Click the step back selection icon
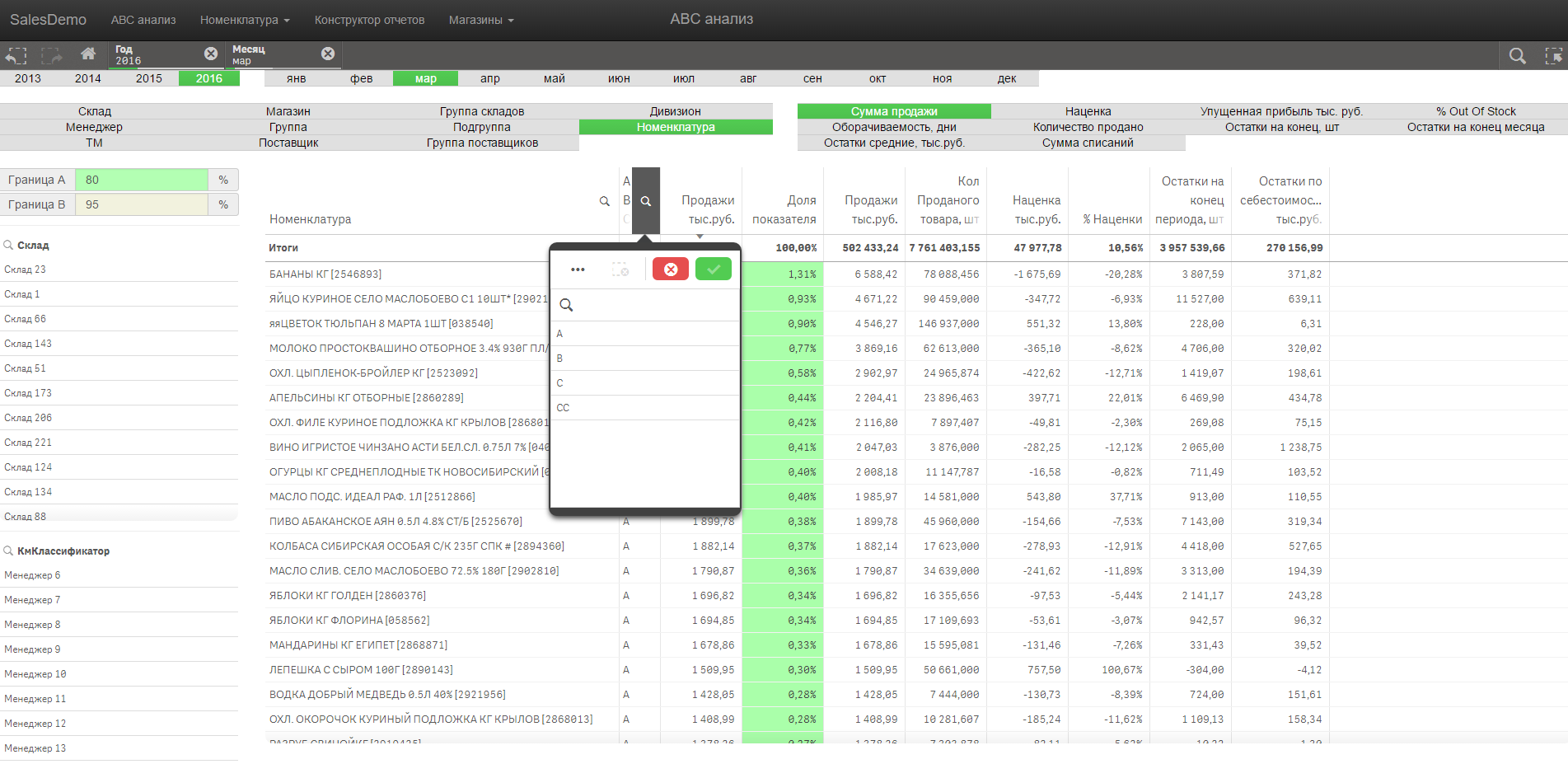Viewport: 1568px width, 764px height. pyautogui.click(x=16, y=55)
